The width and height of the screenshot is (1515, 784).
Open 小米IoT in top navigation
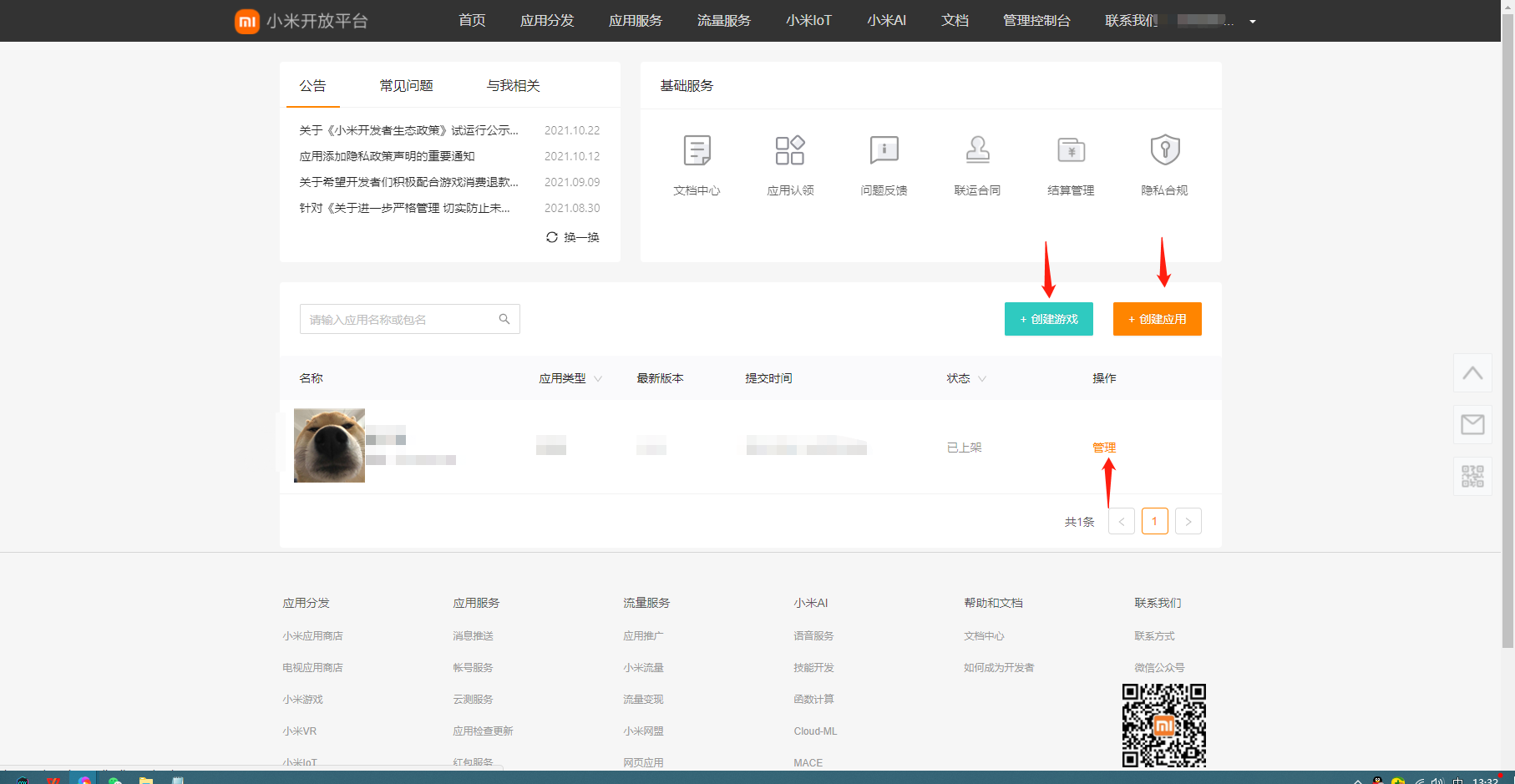pyautogui.click(x=808, y=20)
